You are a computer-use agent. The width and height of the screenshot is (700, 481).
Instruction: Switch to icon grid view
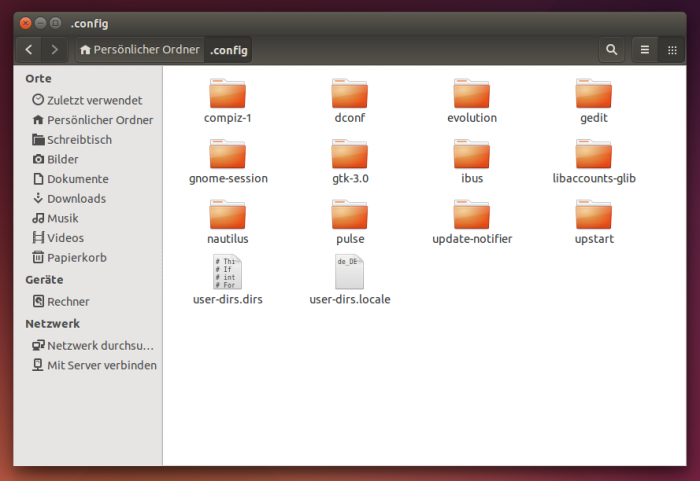click(672, 49)
